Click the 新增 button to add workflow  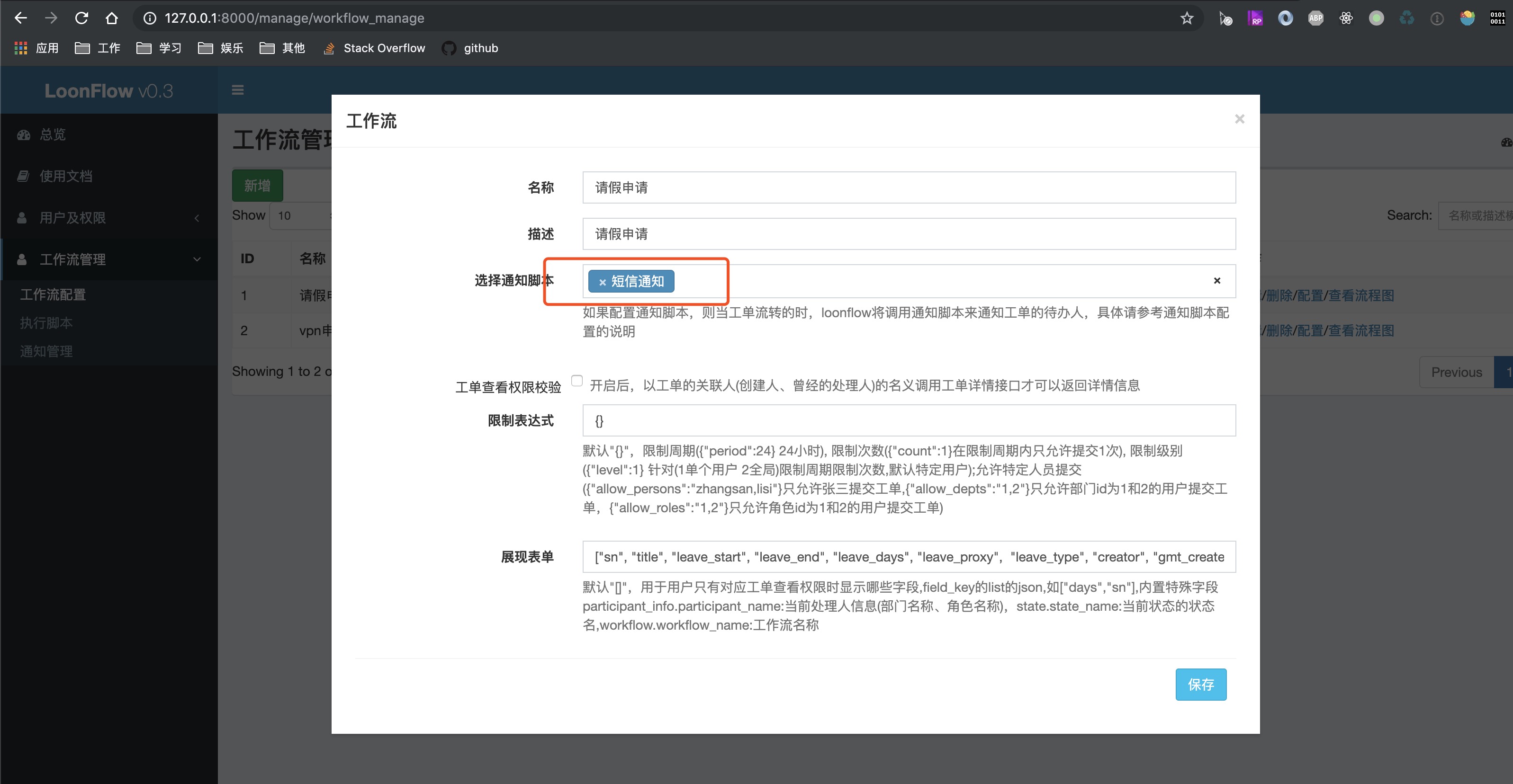coord(257,185)
